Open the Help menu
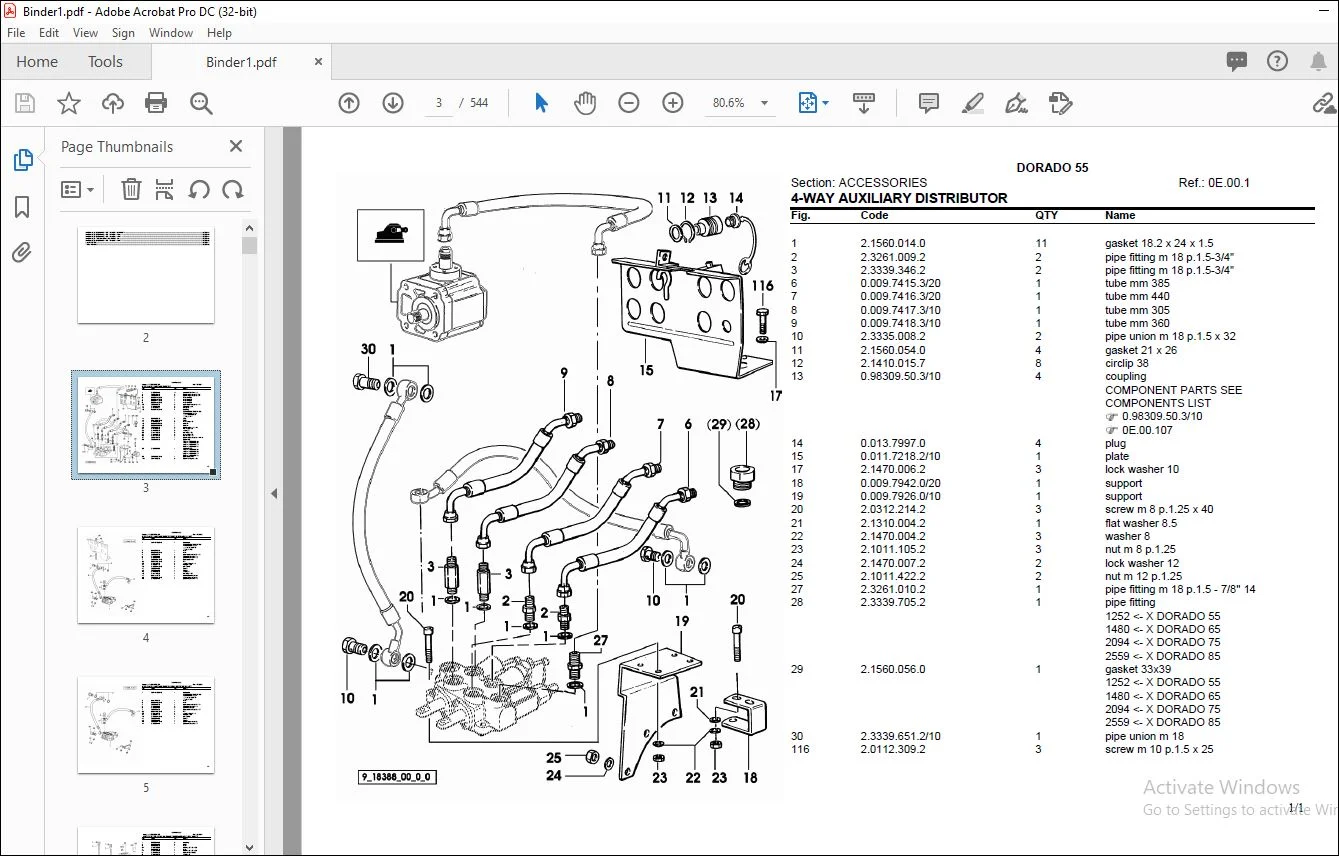1339x856 pixels. (220, 33)
